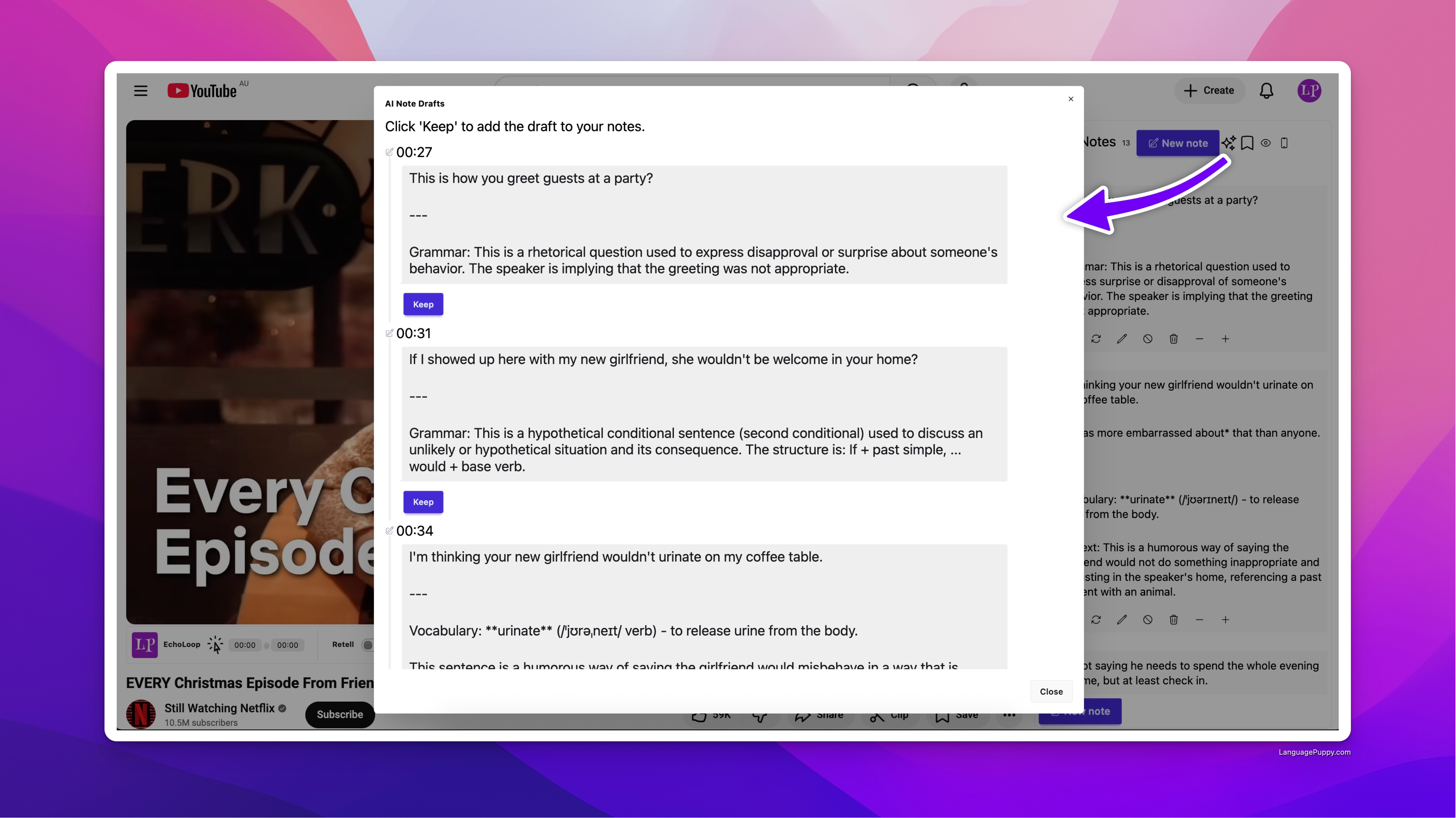Delete the first note with trash icon
Viewport: 1456px width, 818px height.
pos(1173,339)
